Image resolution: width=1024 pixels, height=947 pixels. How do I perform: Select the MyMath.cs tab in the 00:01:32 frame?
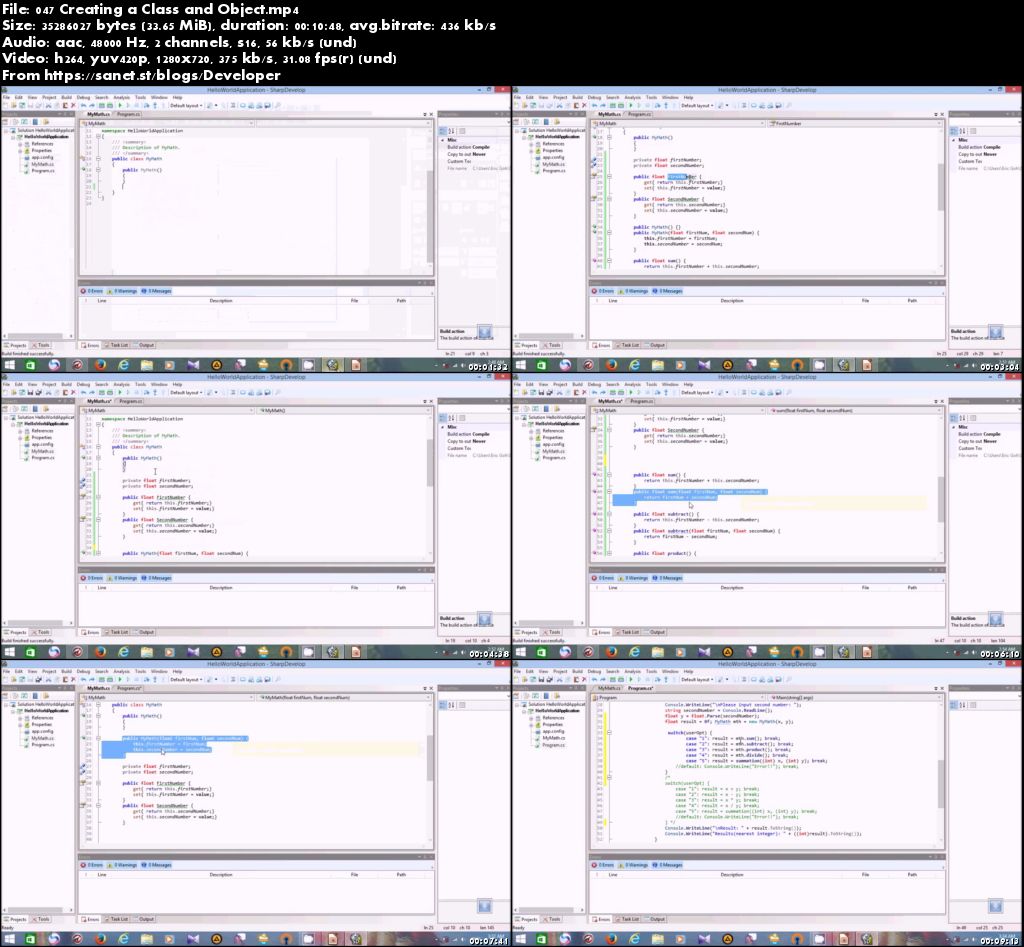99,114
